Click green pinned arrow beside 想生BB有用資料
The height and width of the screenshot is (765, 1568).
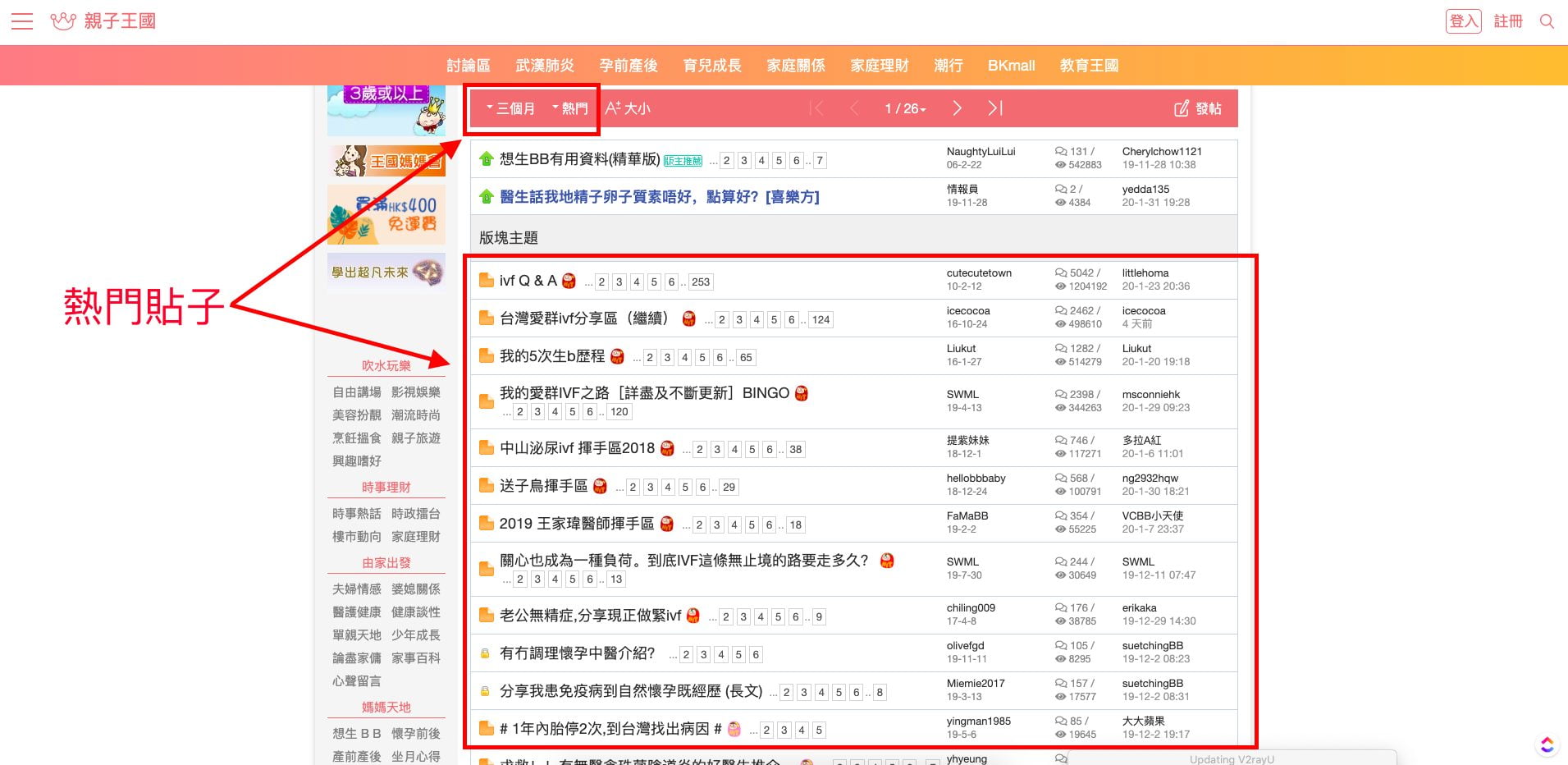point(487,159)
